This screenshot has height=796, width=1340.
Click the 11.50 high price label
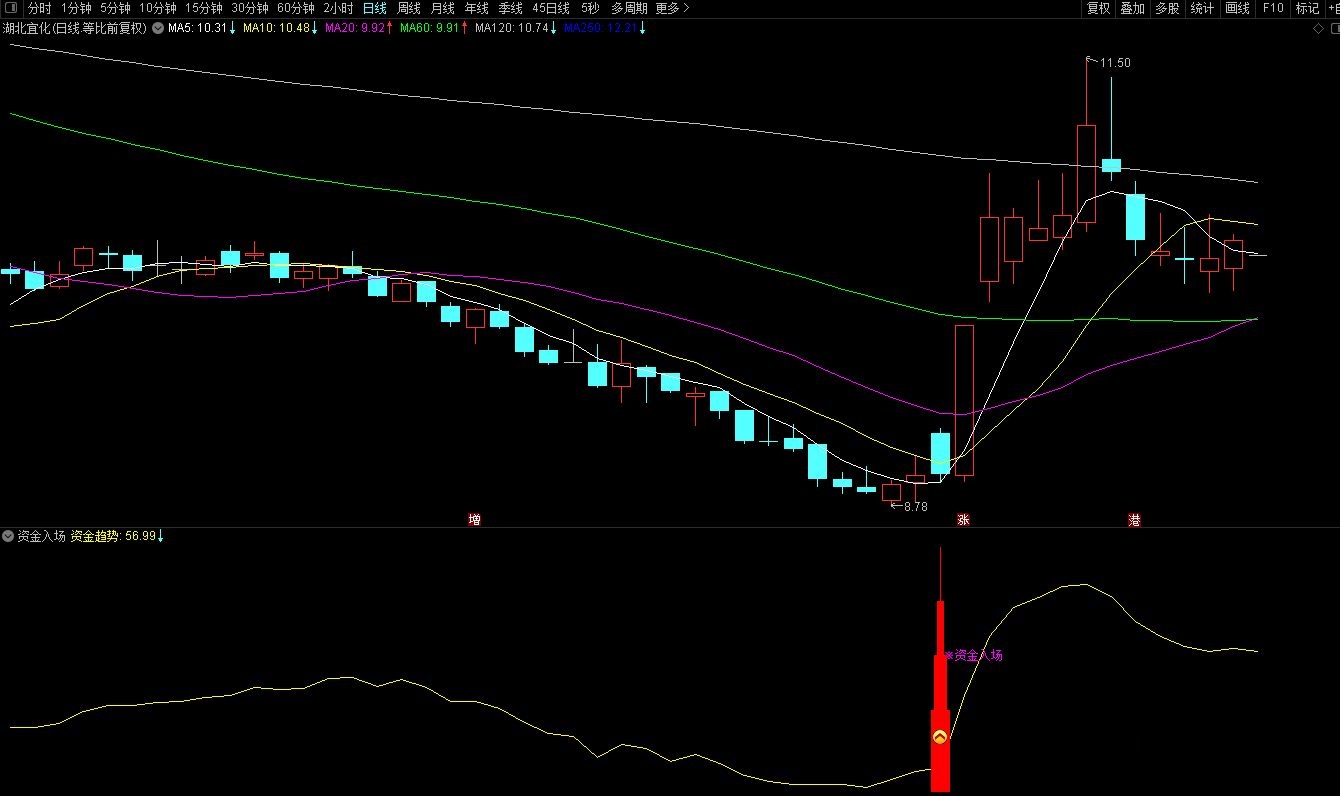(1115, 63)
